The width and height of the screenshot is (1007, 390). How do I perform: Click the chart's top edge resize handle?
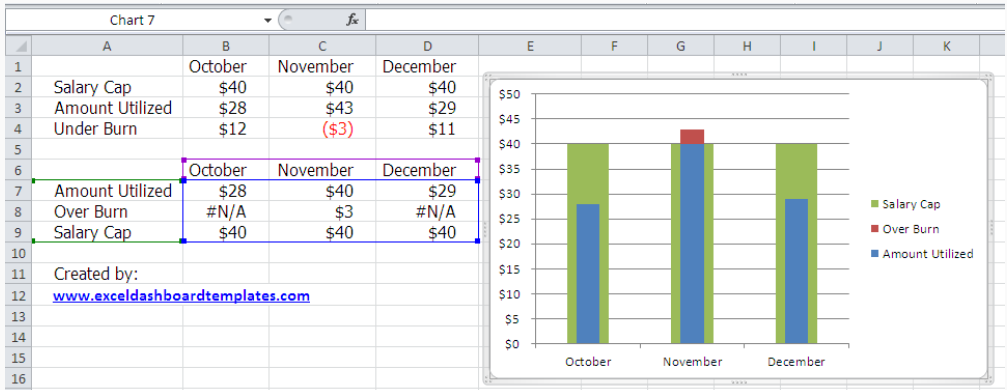pyautogui.click(x=739, y=75)
